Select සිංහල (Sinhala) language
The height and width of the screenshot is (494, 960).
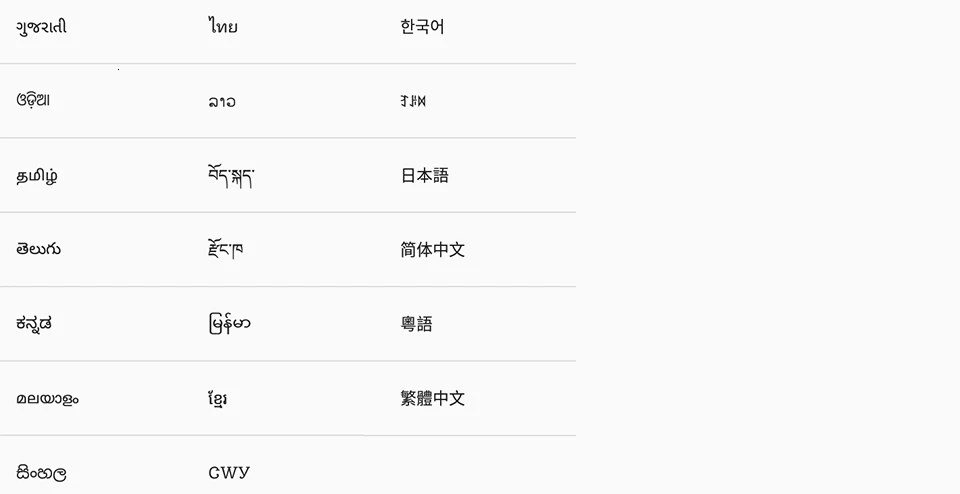click(42, 473)
